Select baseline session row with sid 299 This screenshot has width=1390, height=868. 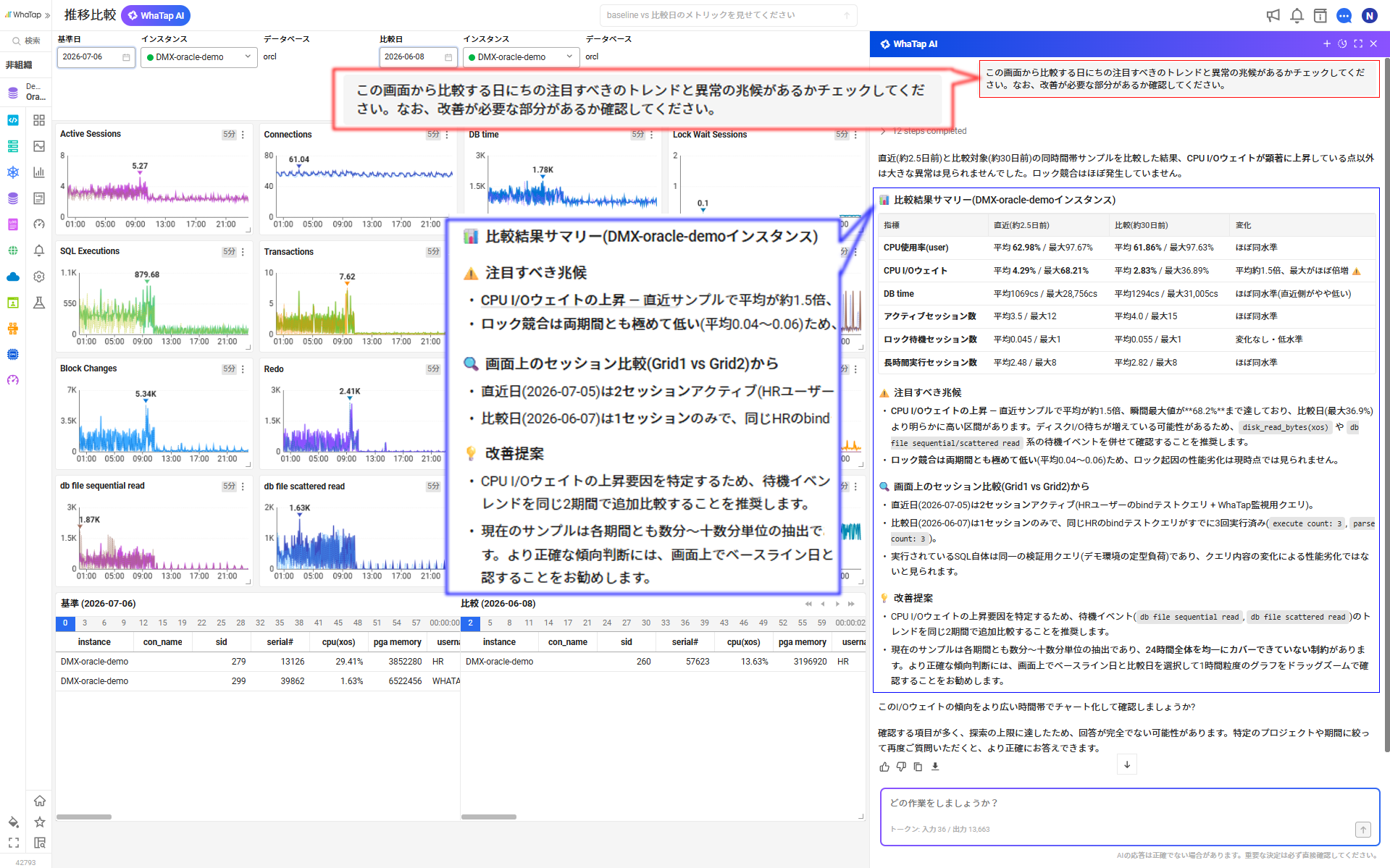(x=258, y=681)
